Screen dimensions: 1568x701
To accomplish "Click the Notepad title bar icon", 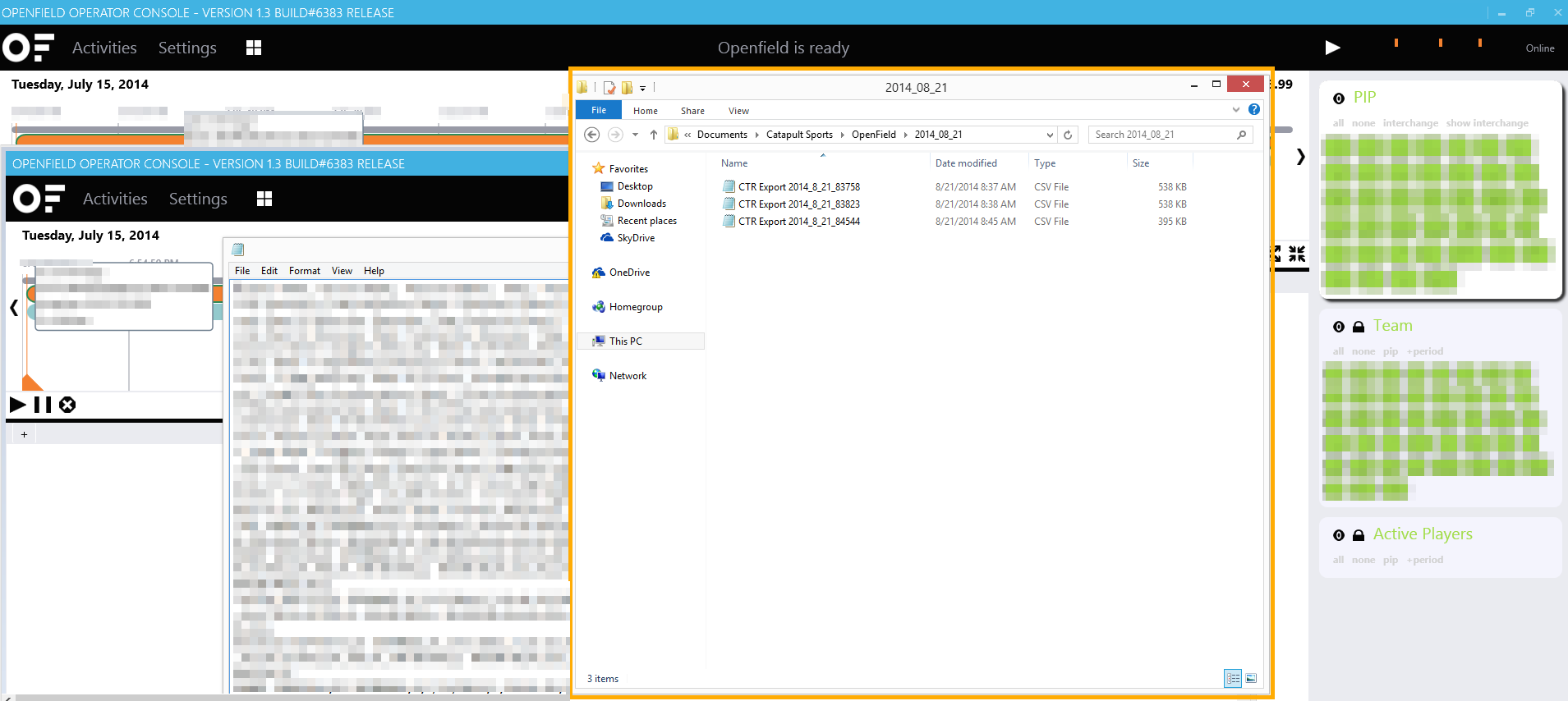I will (238, 250).
